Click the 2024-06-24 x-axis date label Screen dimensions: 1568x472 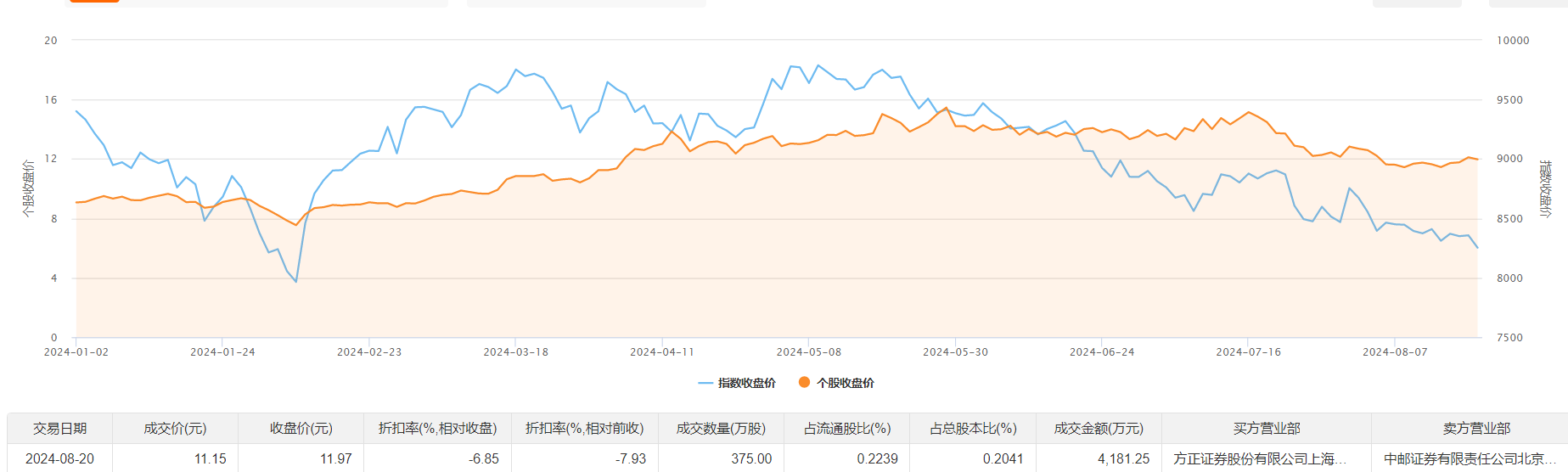1101,352
